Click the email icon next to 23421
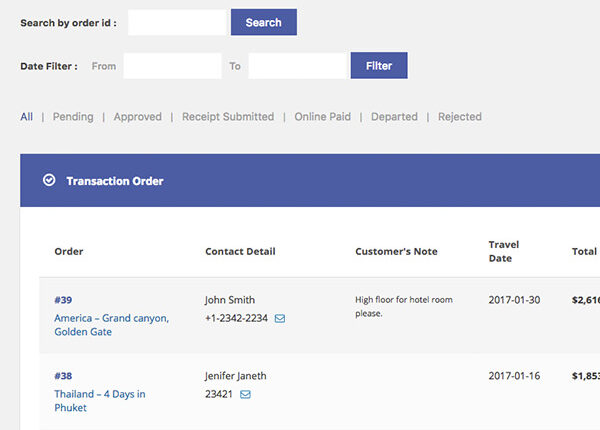Screen dimensions: 600x430 point(245,395)
